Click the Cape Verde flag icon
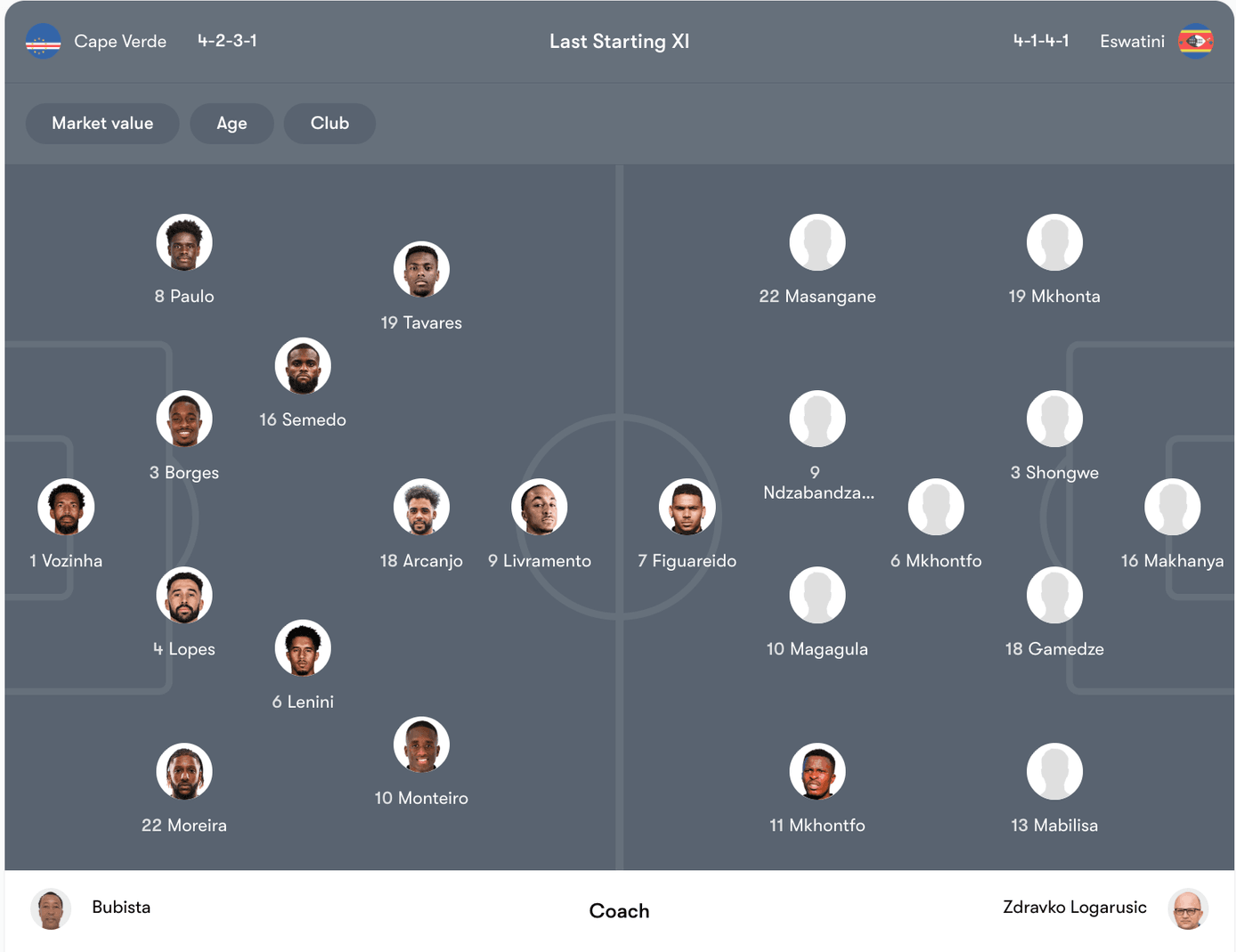This screenshot has width=1236, height=952. click(44, 41)
